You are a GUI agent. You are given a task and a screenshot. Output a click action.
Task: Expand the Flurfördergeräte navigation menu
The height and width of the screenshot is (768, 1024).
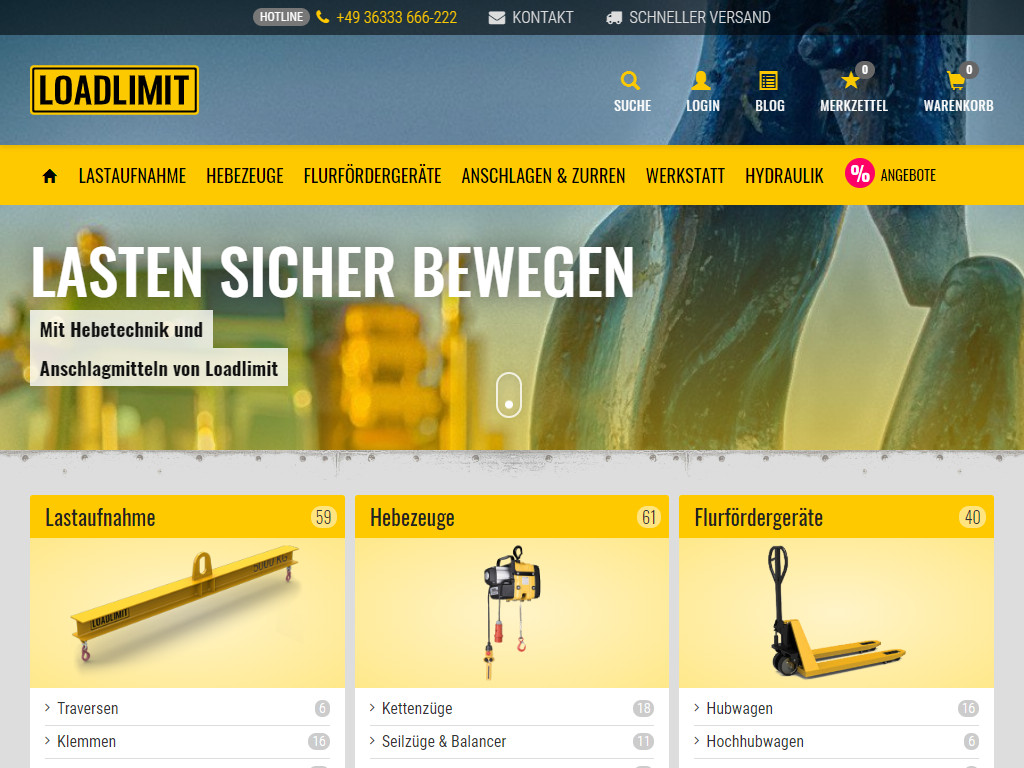click(x=372, y=176)
